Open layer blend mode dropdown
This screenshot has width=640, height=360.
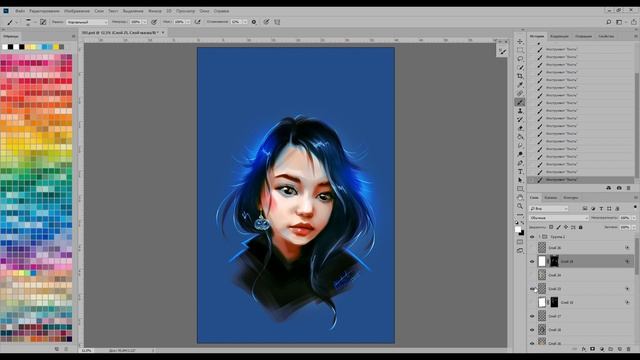pos(559,218)
